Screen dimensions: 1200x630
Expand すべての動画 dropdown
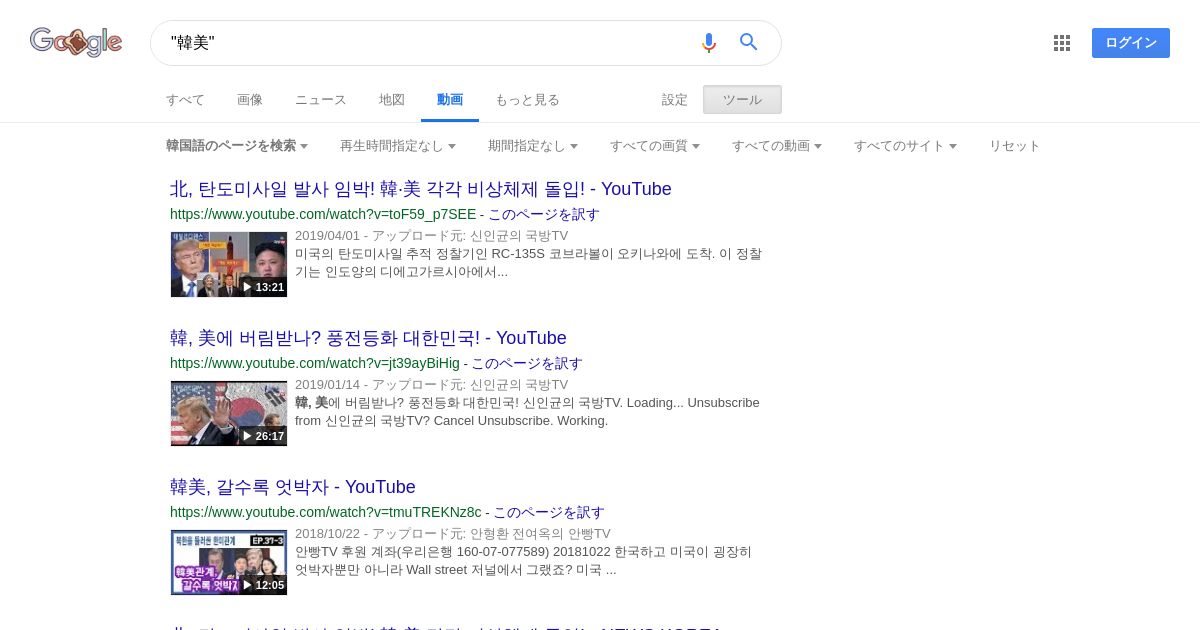777,146
